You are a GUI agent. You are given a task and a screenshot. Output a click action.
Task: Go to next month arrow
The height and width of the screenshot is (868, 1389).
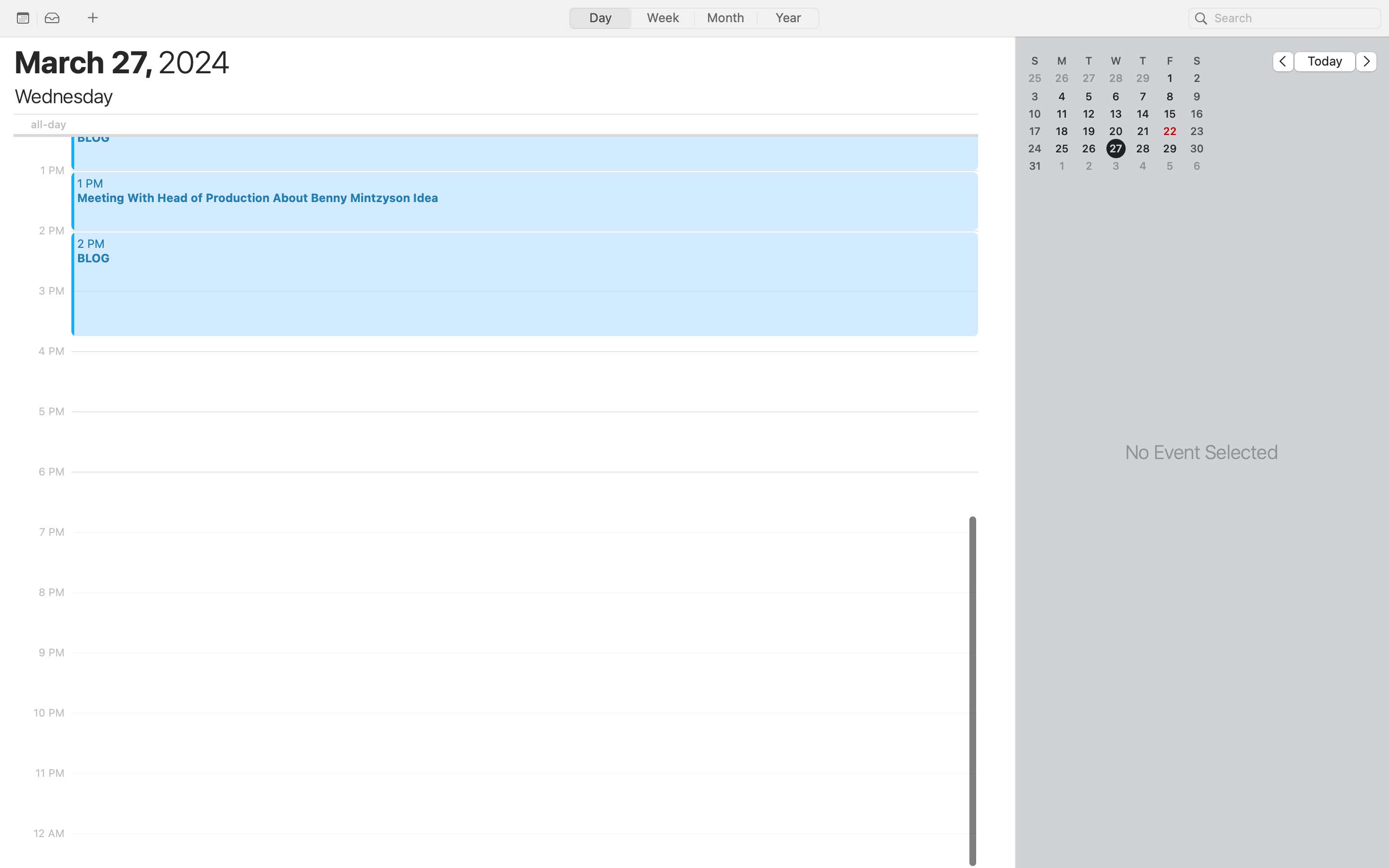point(1366,61)
